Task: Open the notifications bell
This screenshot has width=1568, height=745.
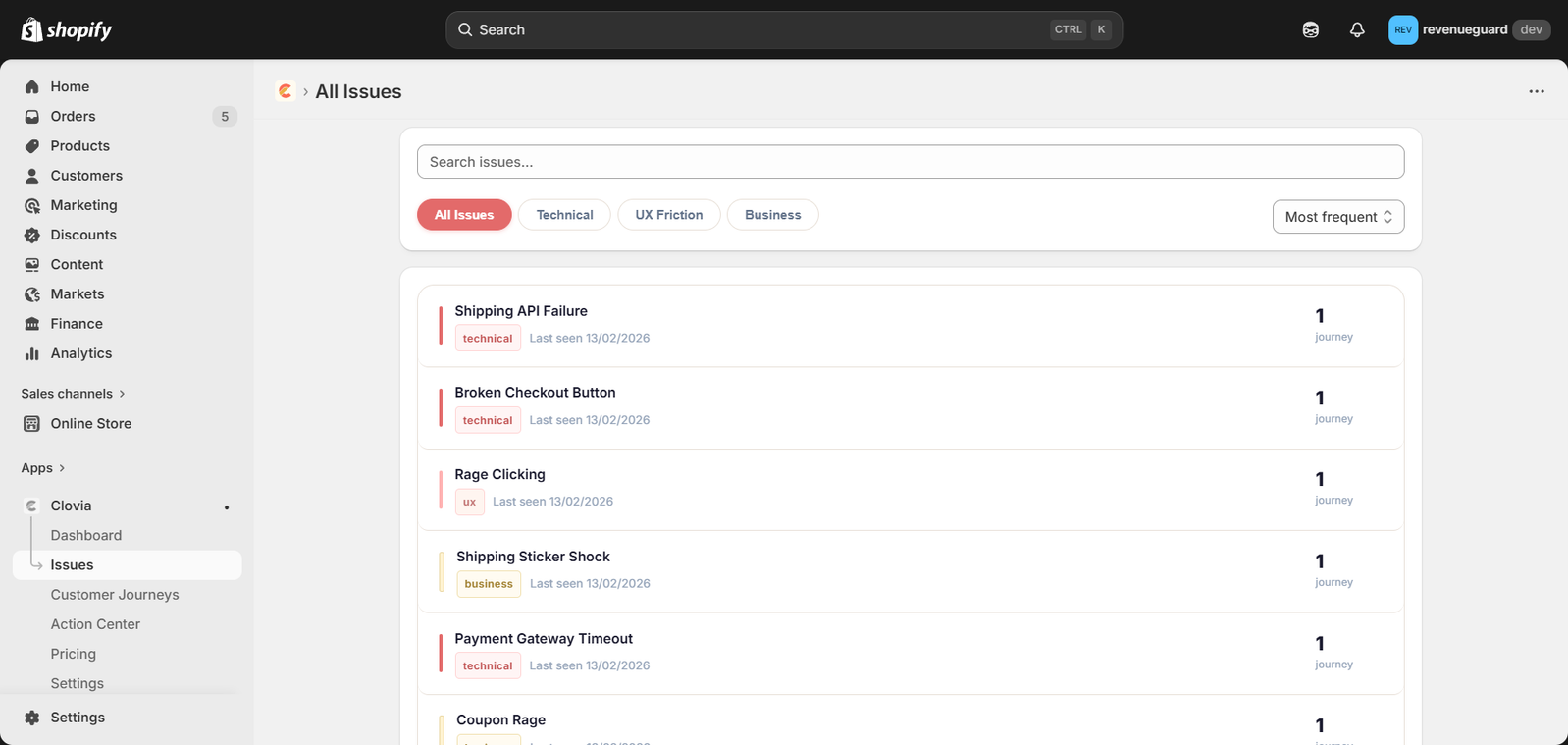Action: tap(1357, 29)
